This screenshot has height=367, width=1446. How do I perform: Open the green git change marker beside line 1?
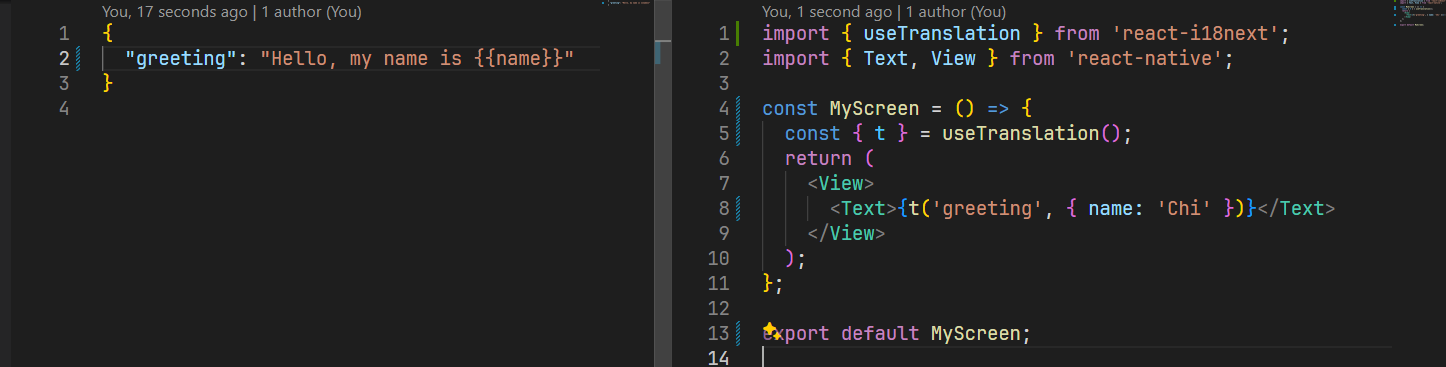pos(737,34)
